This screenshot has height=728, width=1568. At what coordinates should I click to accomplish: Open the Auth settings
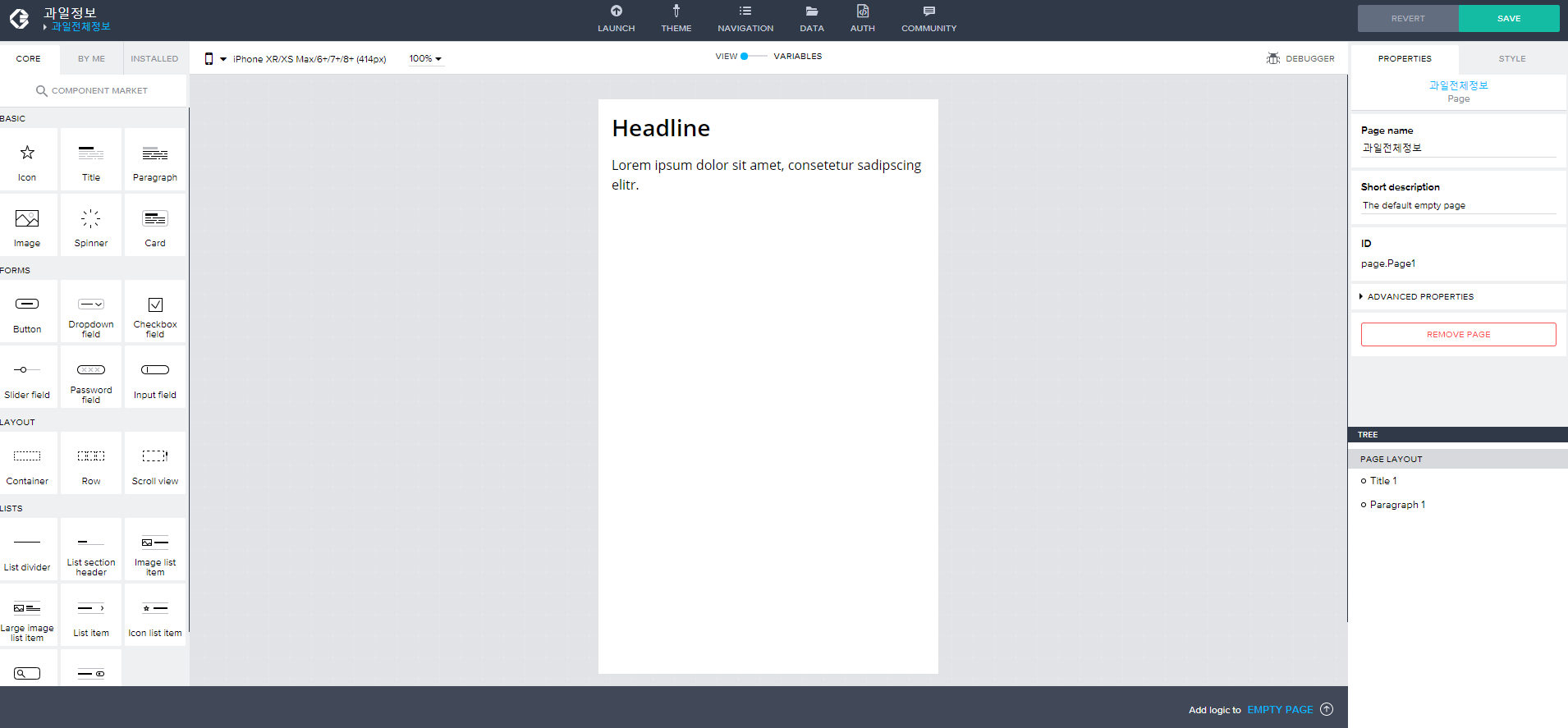(863, 19)
